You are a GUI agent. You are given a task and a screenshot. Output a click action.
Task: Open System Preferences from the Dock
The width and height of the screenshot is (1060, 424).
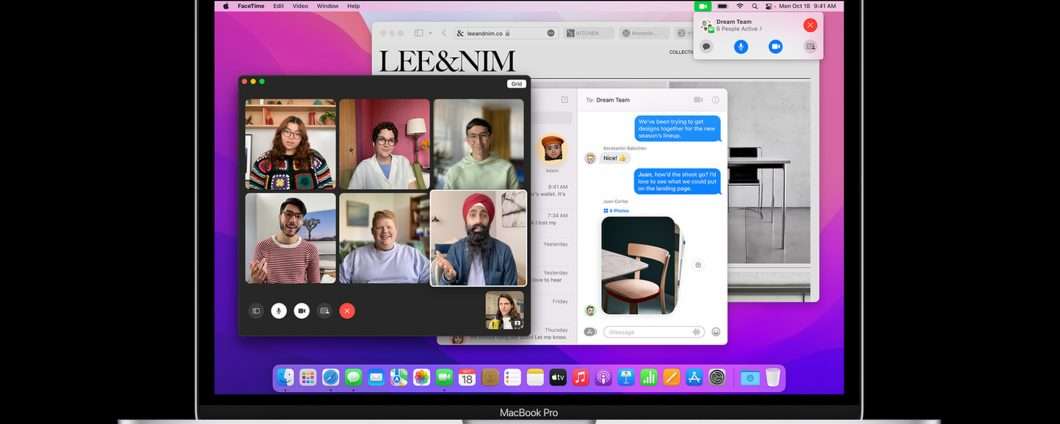tap(717, 377)
